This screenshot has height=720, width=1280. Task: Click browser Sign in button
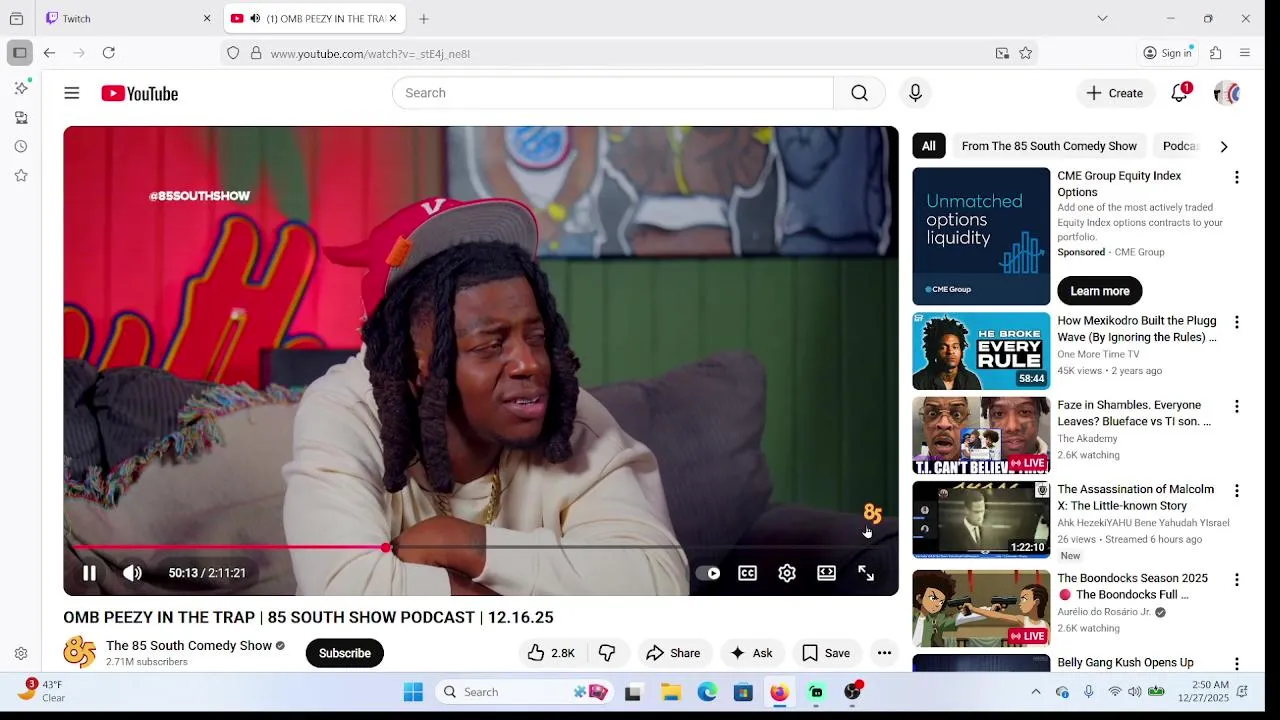[1168, 53]
